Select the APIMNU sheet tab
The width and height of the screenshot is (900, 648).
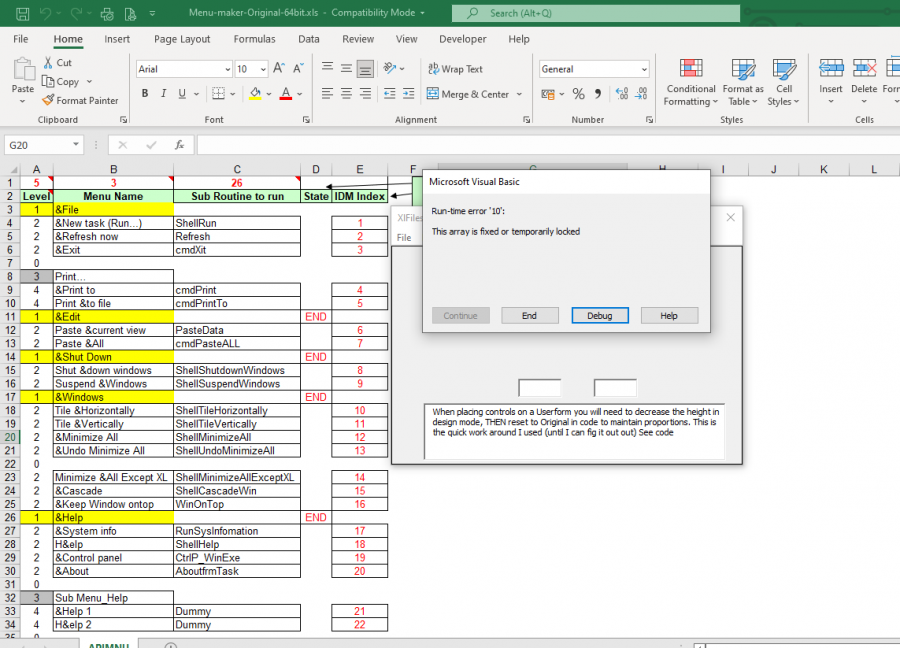(108, 645)
